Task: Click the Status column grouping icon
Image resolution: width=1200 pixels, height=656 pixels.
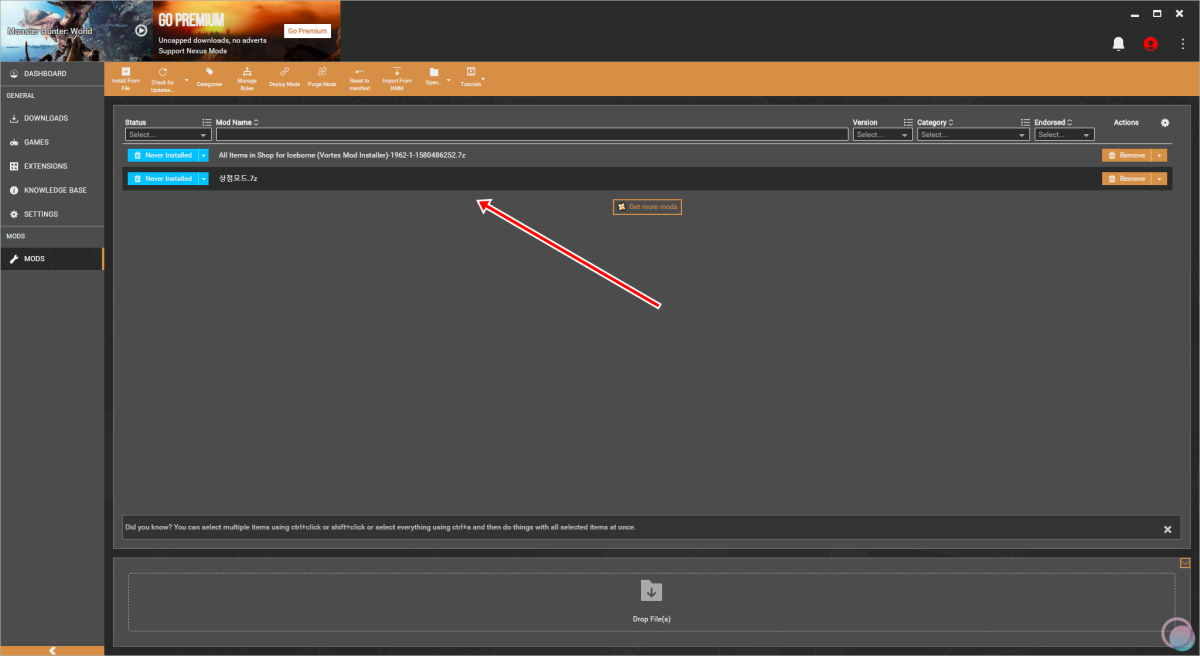Action: (x=207, y=122)
